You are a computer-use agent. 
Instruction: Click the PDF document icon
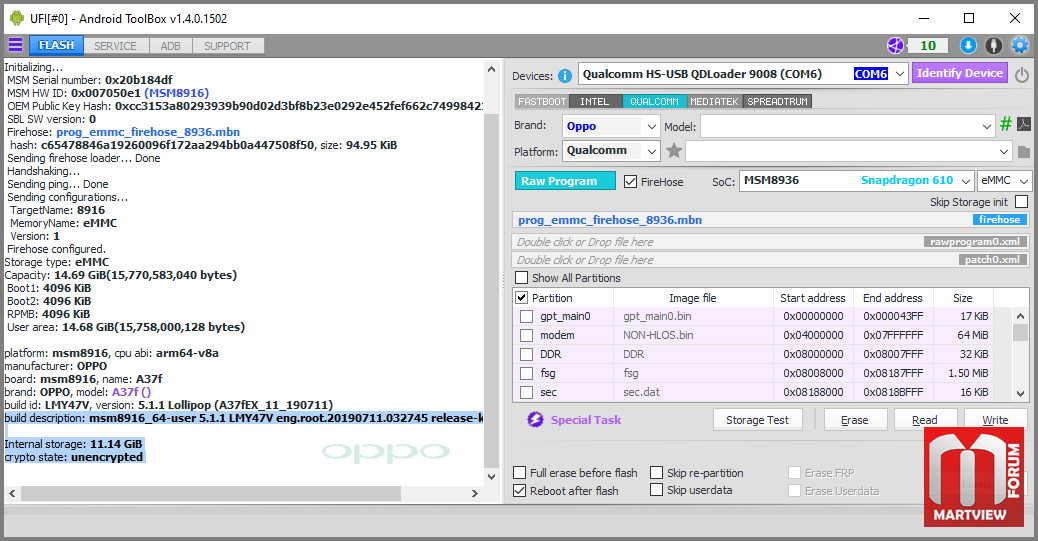point(1023,125)
